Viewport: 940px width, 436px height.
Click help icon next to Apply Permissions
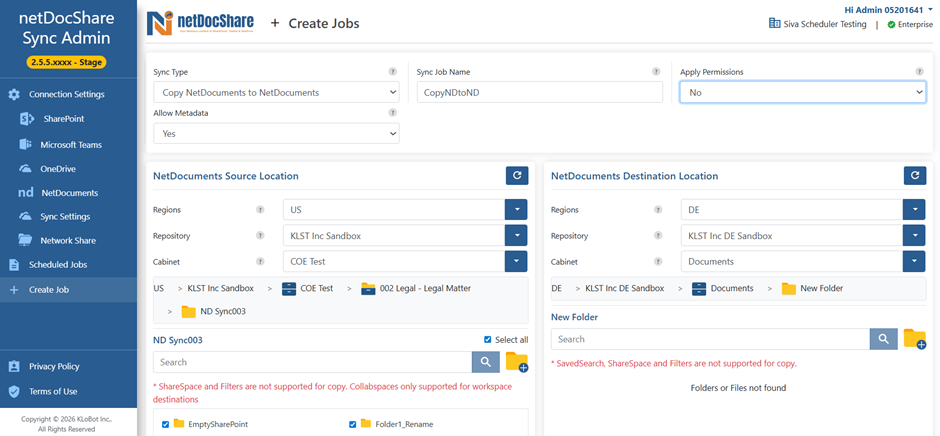pos(920,71)
